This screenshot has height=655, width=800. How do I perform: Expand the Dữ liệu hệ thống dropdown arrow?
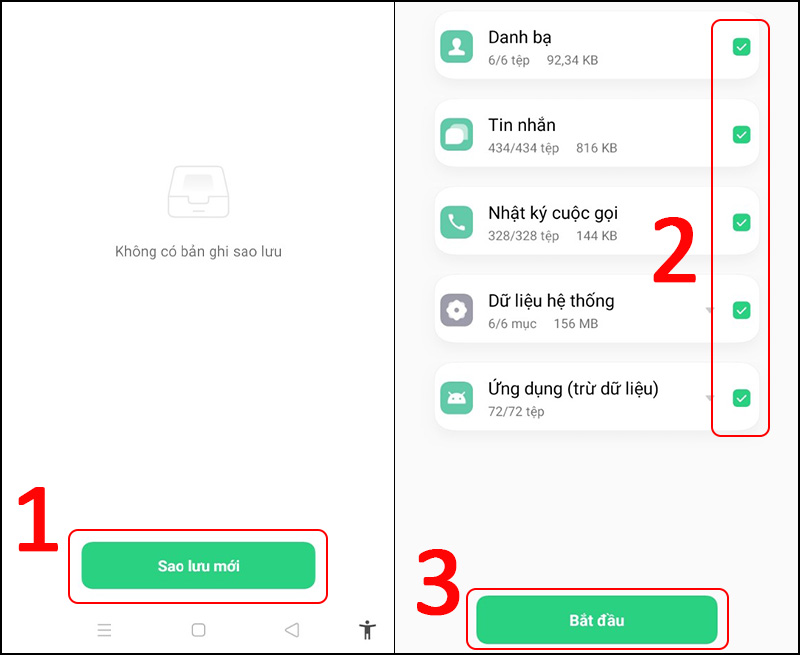click(x=709, y=310)
